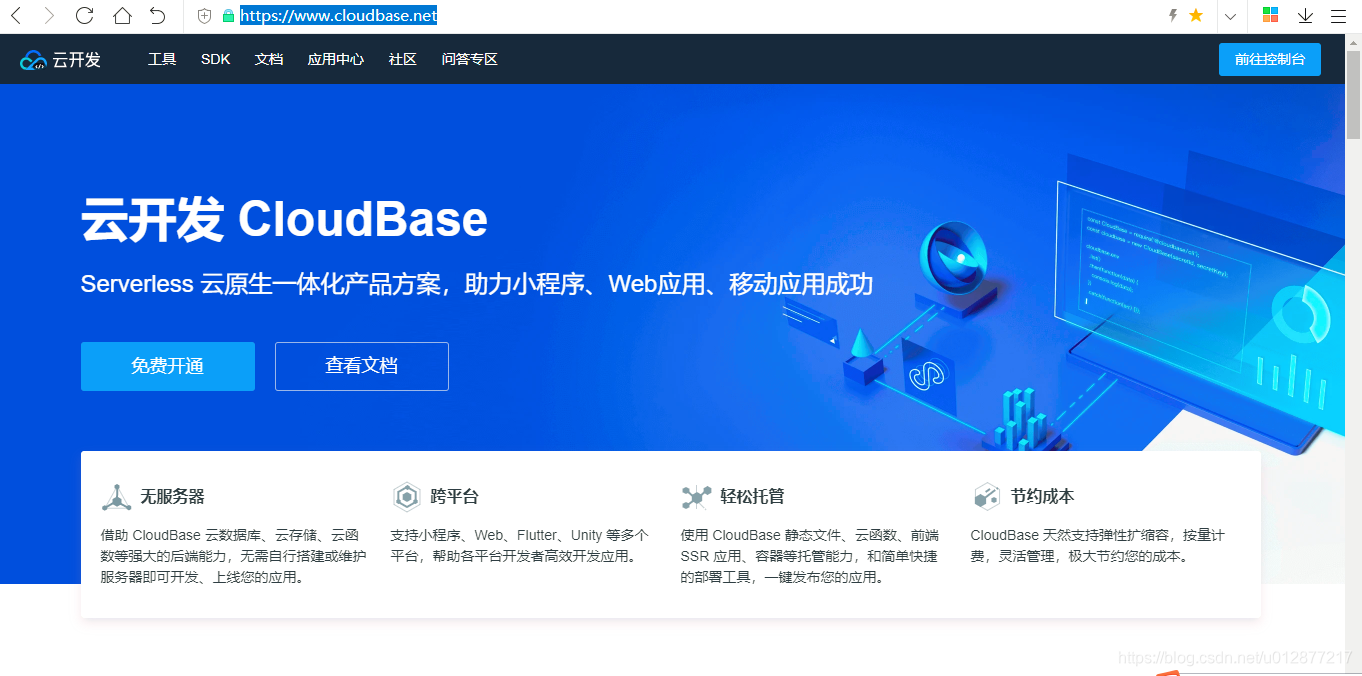Viewport: 1362px width, 676px height.
Task: Click the 轻松托管 wrench icon
Action: (x=697, y=496)
